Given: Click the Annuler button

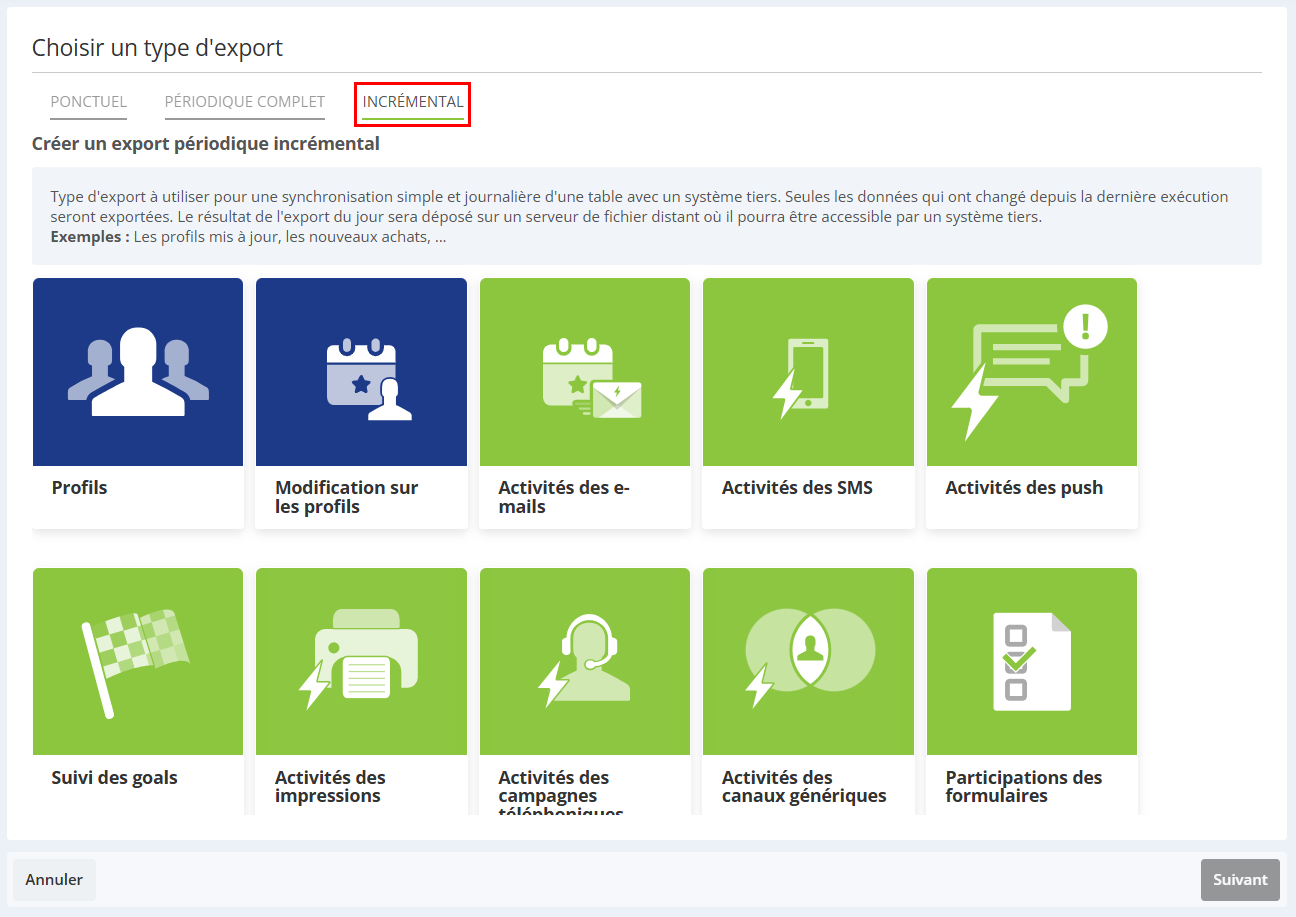Looking at the screenshot, I should (54, 880).
